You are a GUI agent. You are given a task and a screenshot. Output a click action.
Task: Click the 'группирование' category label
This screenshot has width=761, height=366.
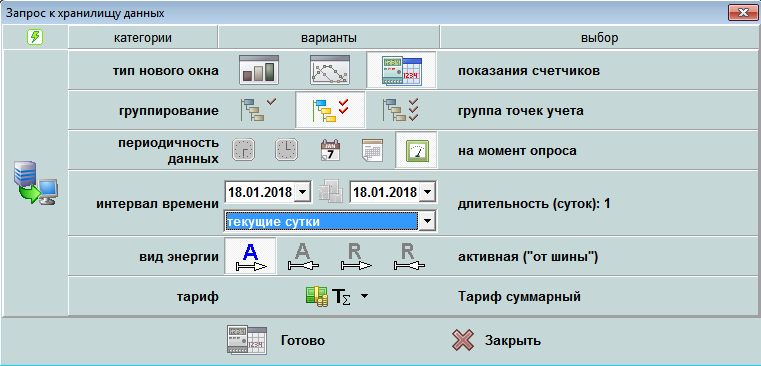pyautogui.click(x=168, y=111)
